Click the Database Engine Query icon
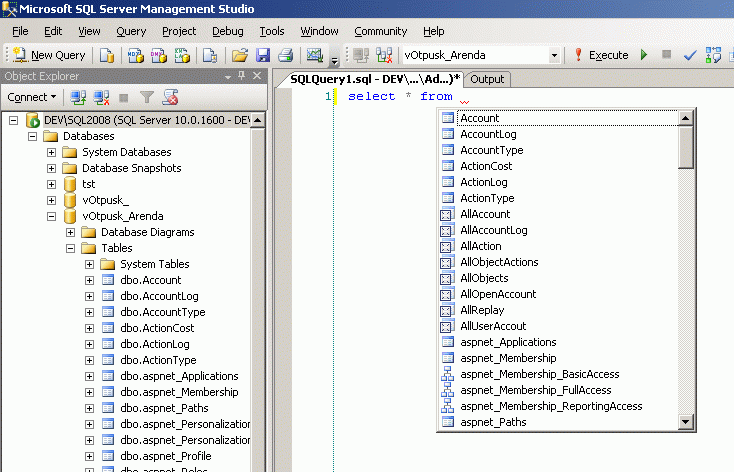This screenshot has height=472, width=734. tap(107, 55)
